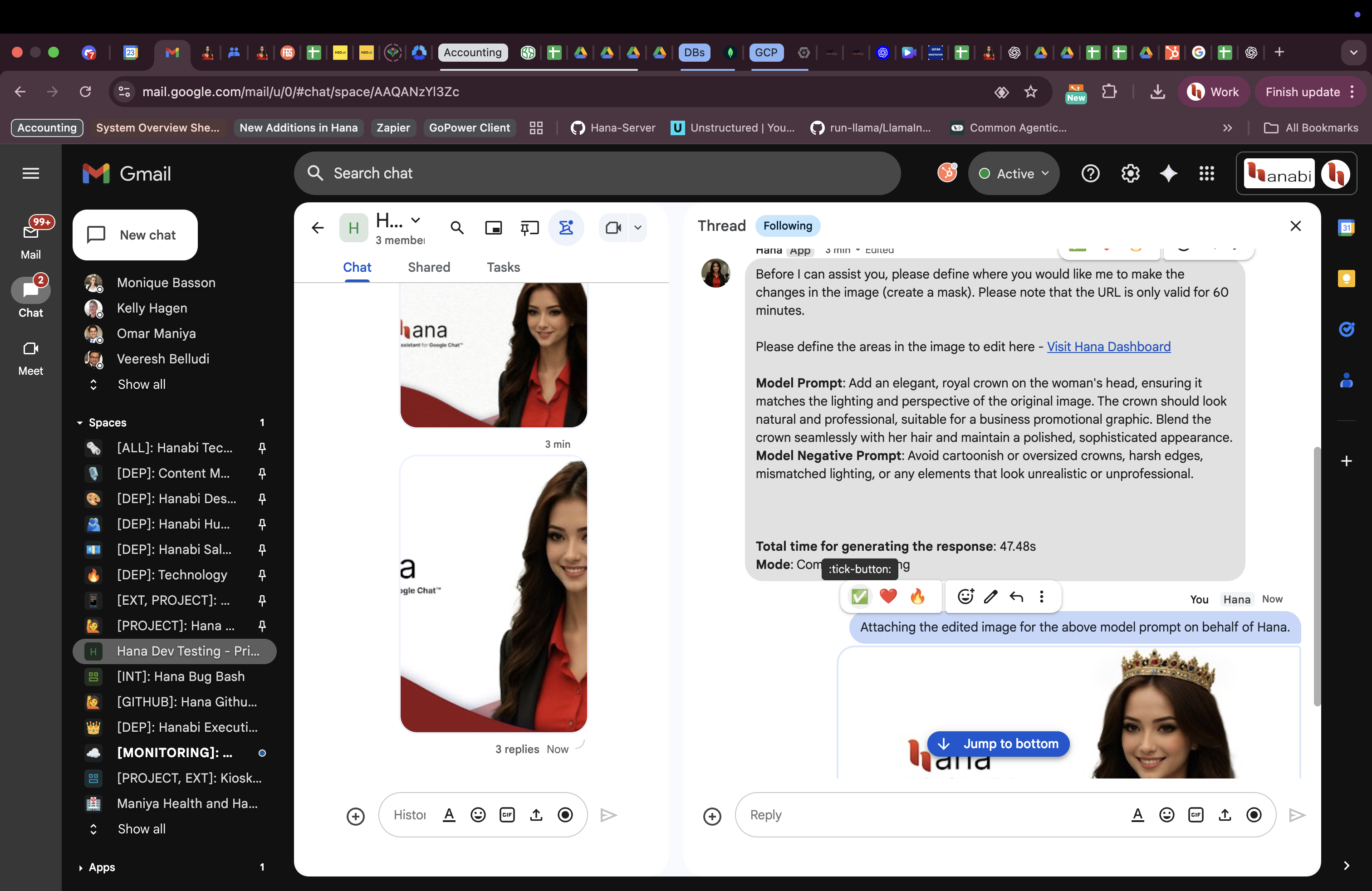Viewport: 1372px width, 891px height.
Task: Unpin the [DEP]: Content M... space
Action: coord(262,473)
